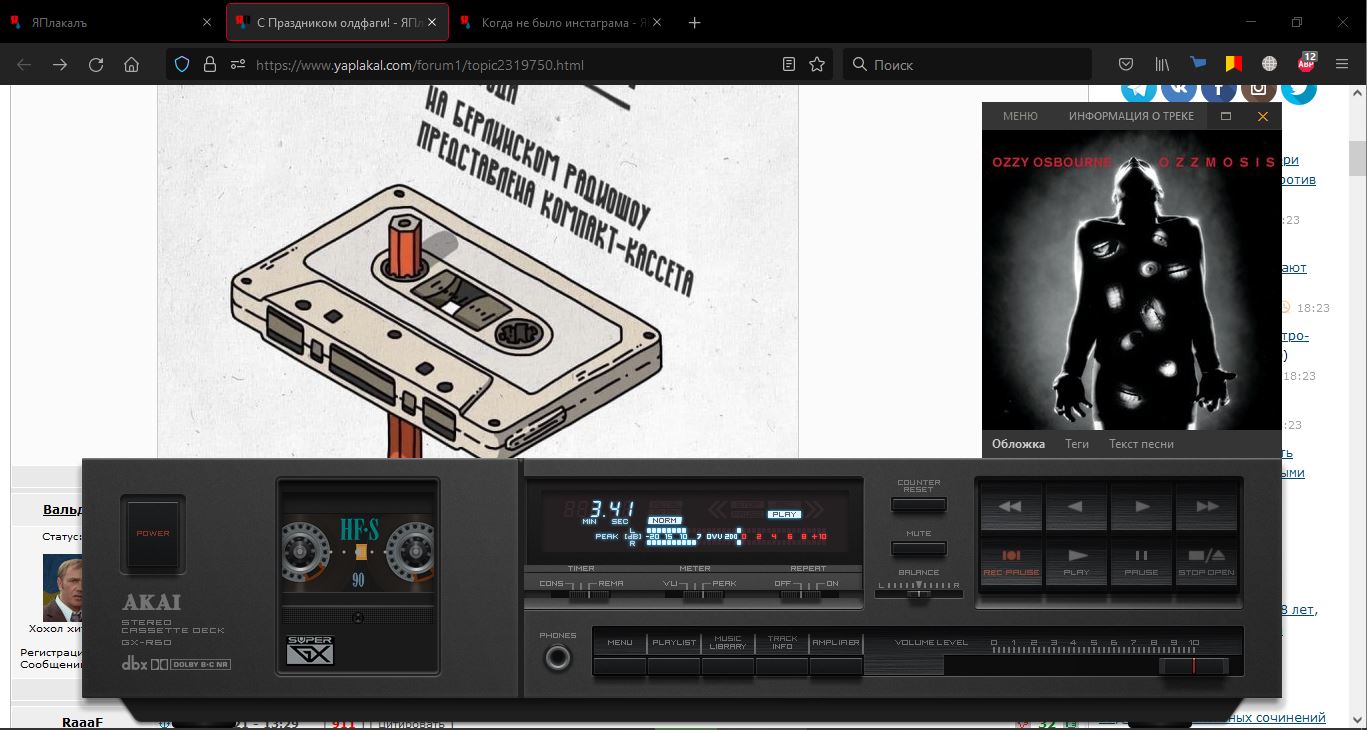Screen dimensions: 1367x730
Task: Close the track info window
Action: click(1263, 116)
